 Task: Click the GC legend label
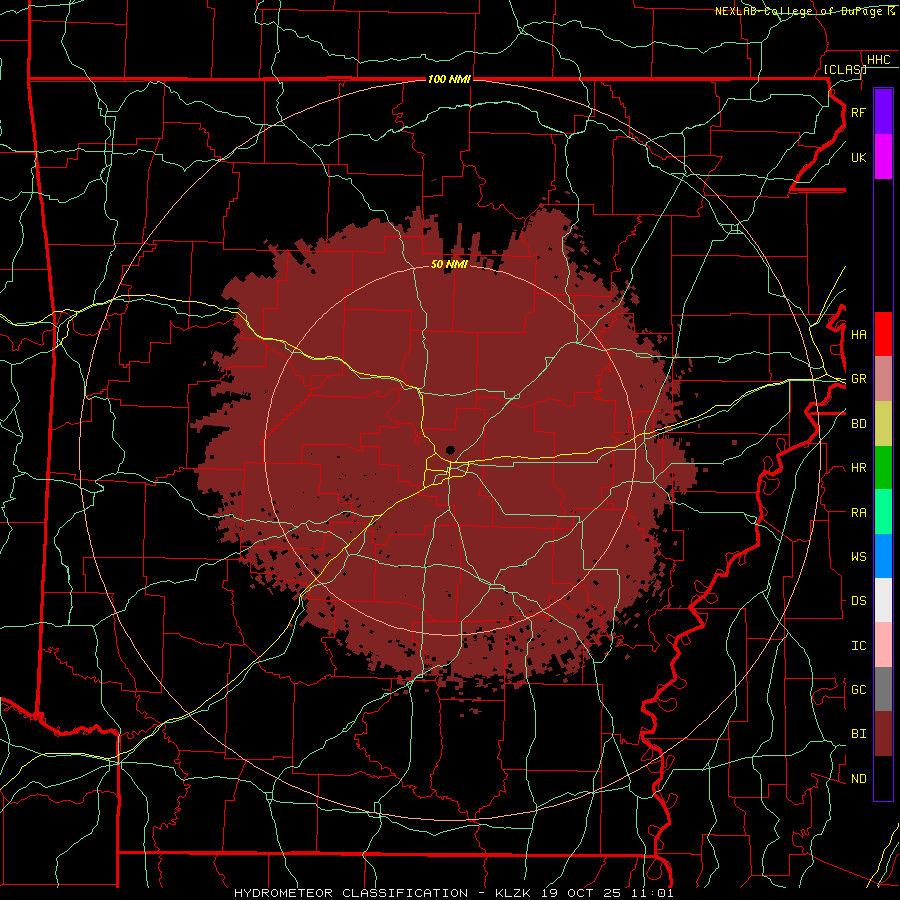858,690
